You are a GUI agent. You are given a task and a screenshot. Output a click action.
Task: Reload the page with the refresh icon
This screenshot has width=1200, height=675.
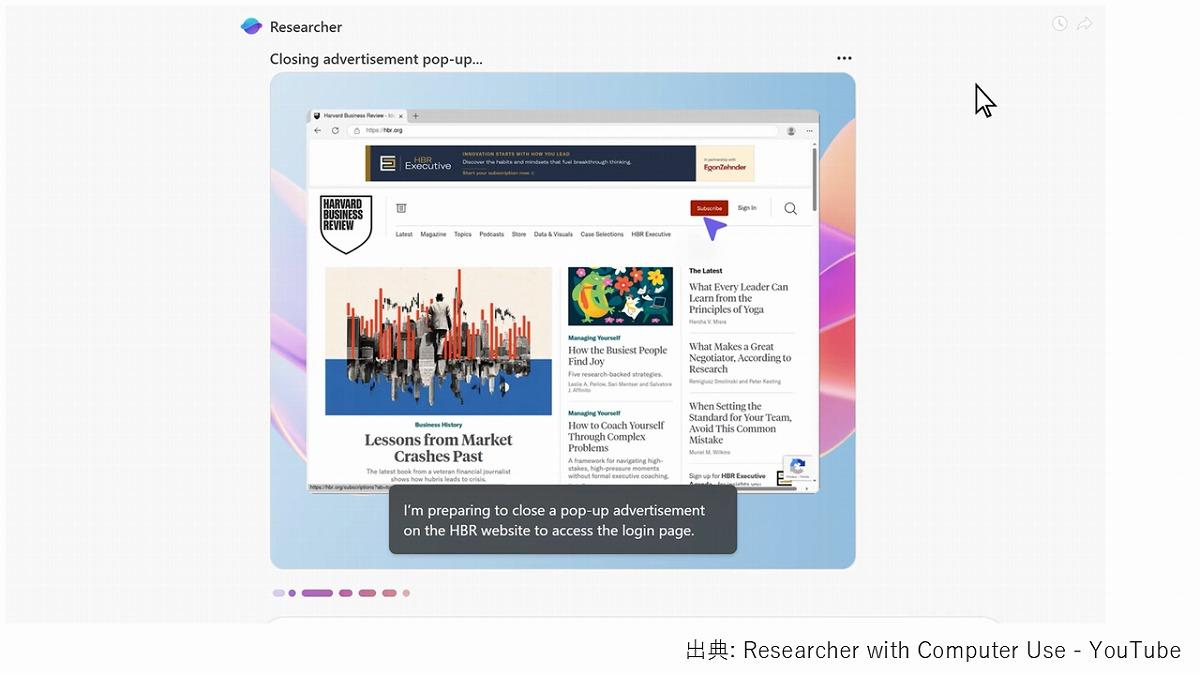pos(335,130)
